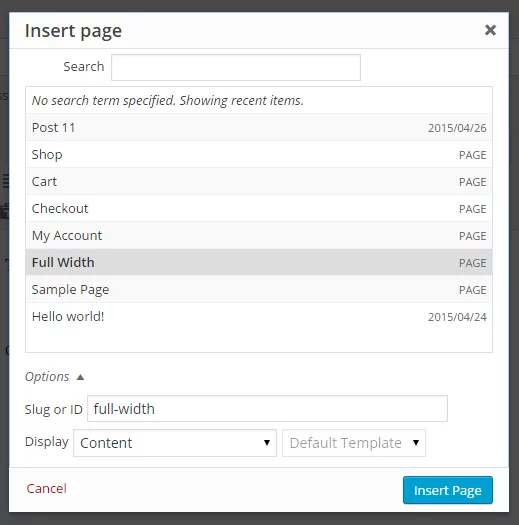
Task: Collapse the Options section triangle
Action: pyautogui.click(x=80, y=377)
